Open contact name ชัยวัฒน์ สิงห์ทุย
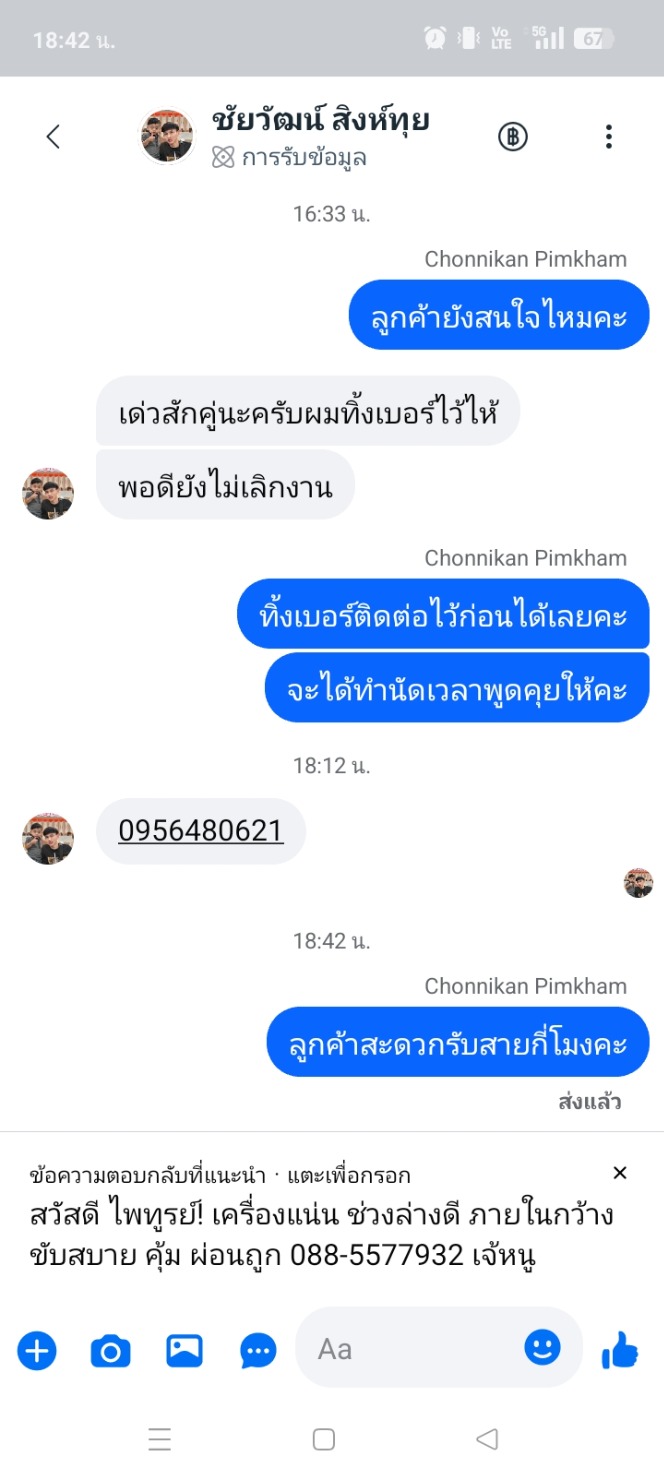Screen dimensions: 664x1480 pyautogui.click(x=321, y=120)
